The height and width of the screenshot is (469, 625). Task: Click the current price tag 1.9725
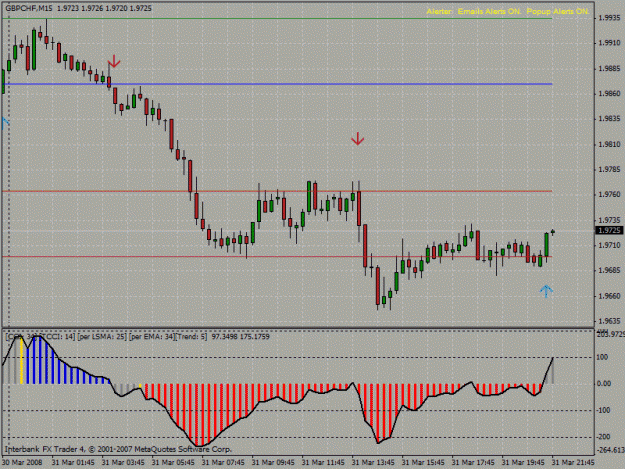click(609, 230)
